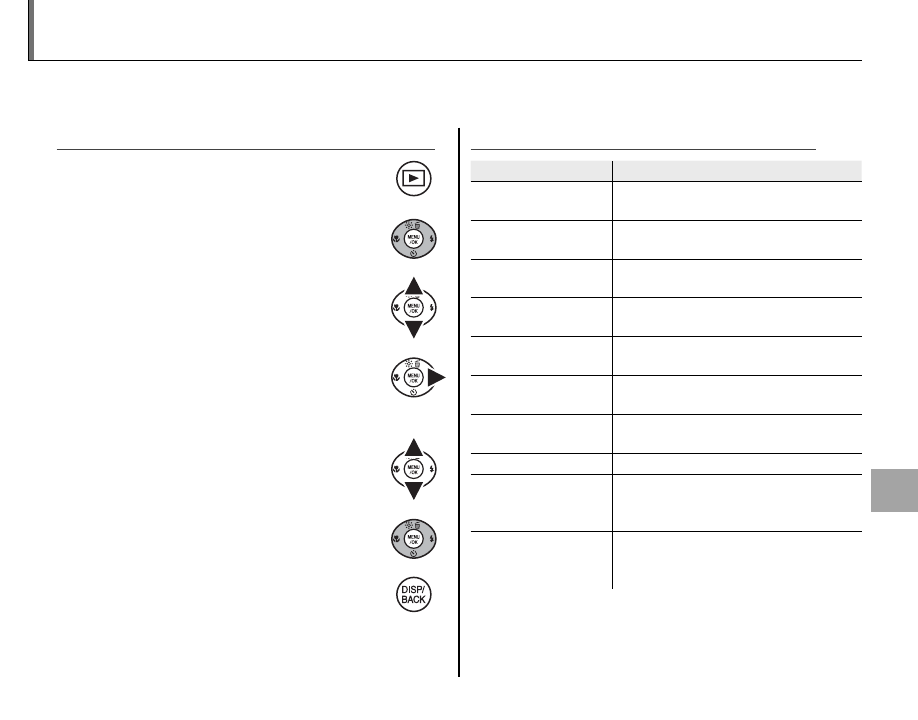Select the table's left header cell
Image resolution: width=918 pixels, height=720 pixels.
(541, 170)
